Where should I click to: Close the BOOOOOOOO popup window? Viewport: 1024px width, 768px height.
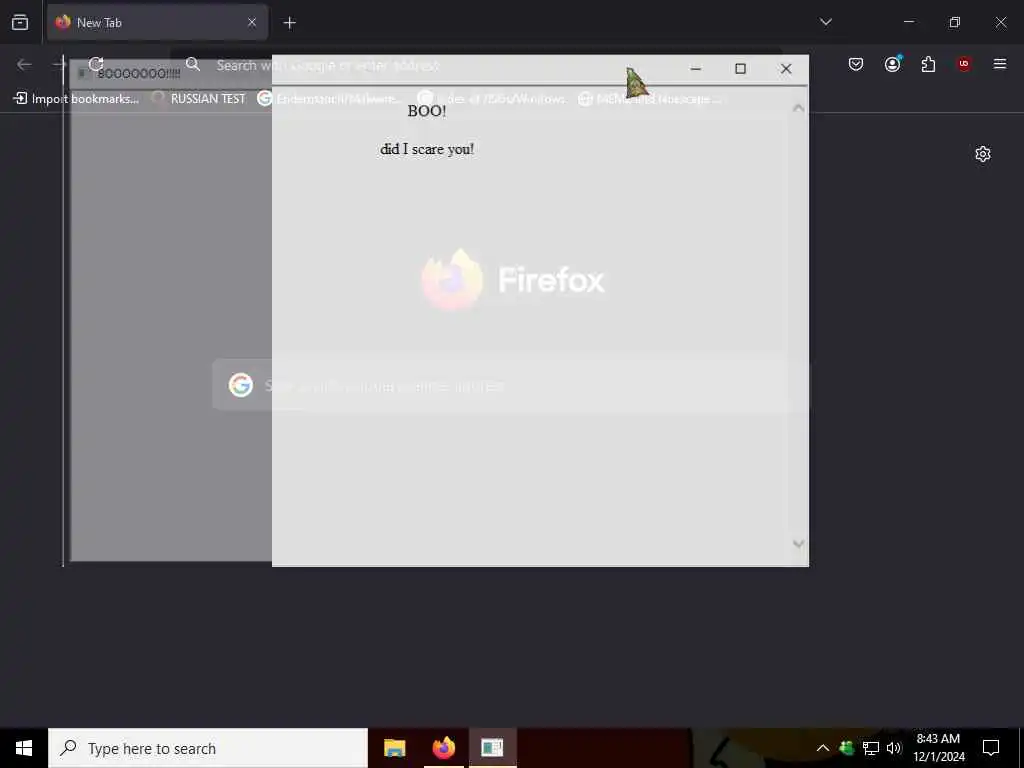point(786,69)
